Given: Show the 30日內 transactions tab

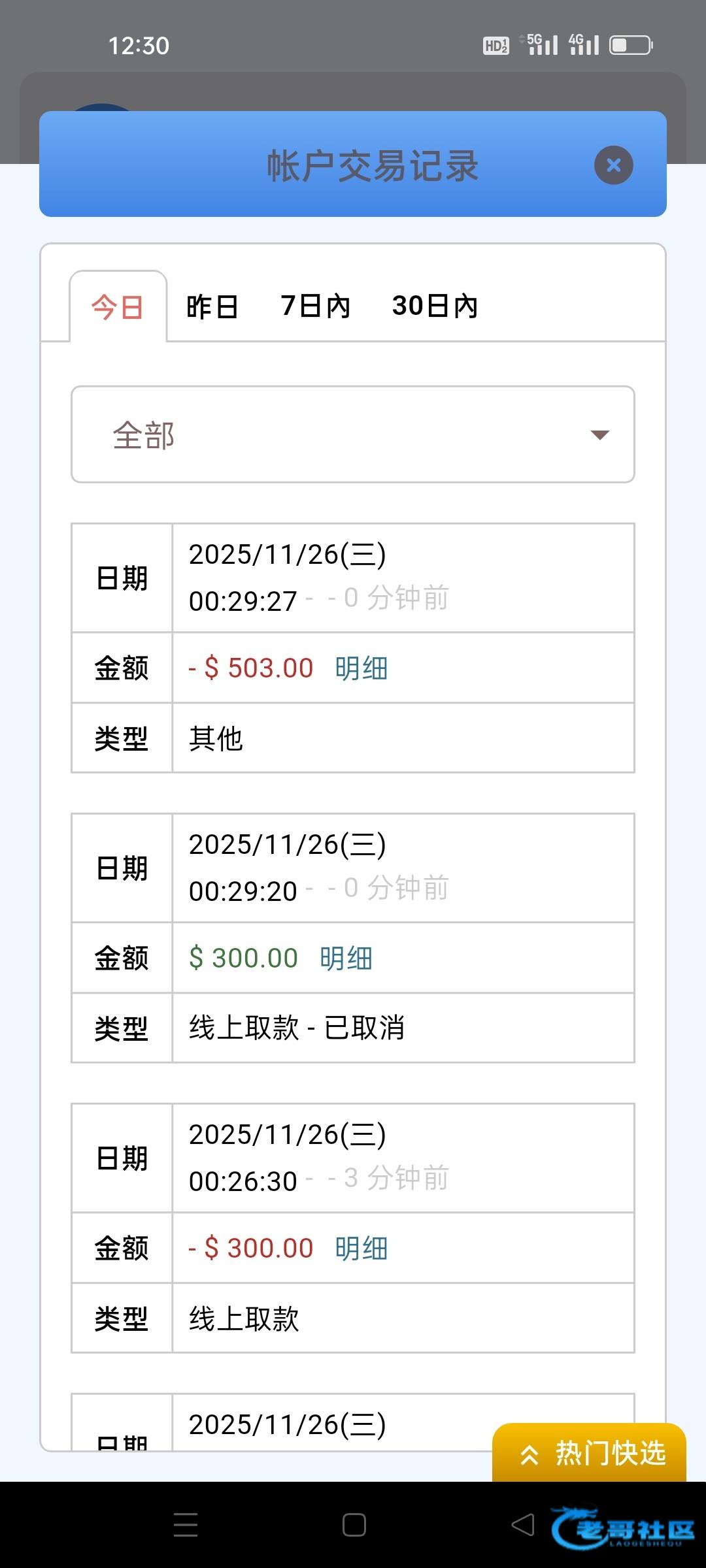Looking at the screenshot, I should [x=435, y=306].
